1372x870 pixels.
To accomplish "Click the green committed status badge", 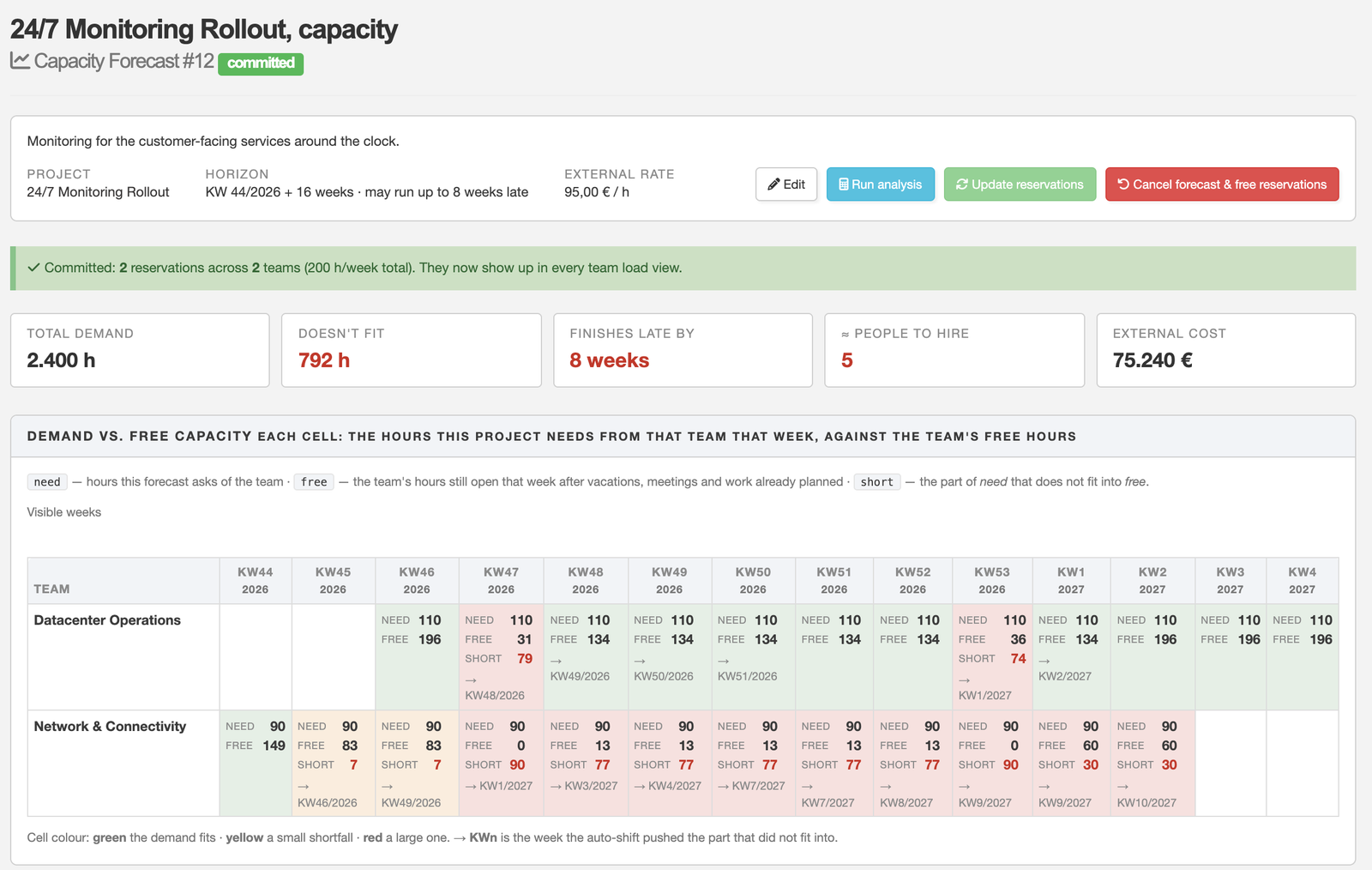I will click(261, 63).
